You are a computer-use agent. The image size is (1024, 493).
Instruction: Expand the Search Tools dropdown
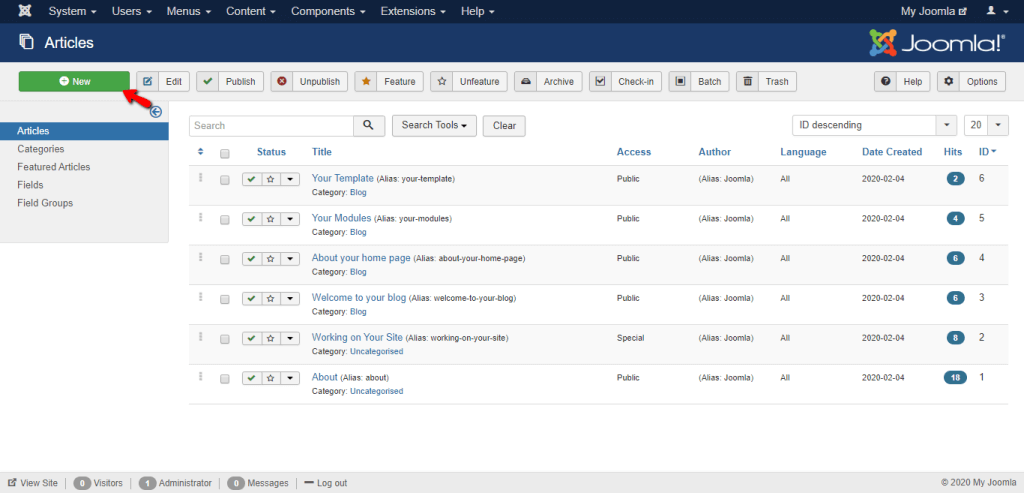point(434,126)
